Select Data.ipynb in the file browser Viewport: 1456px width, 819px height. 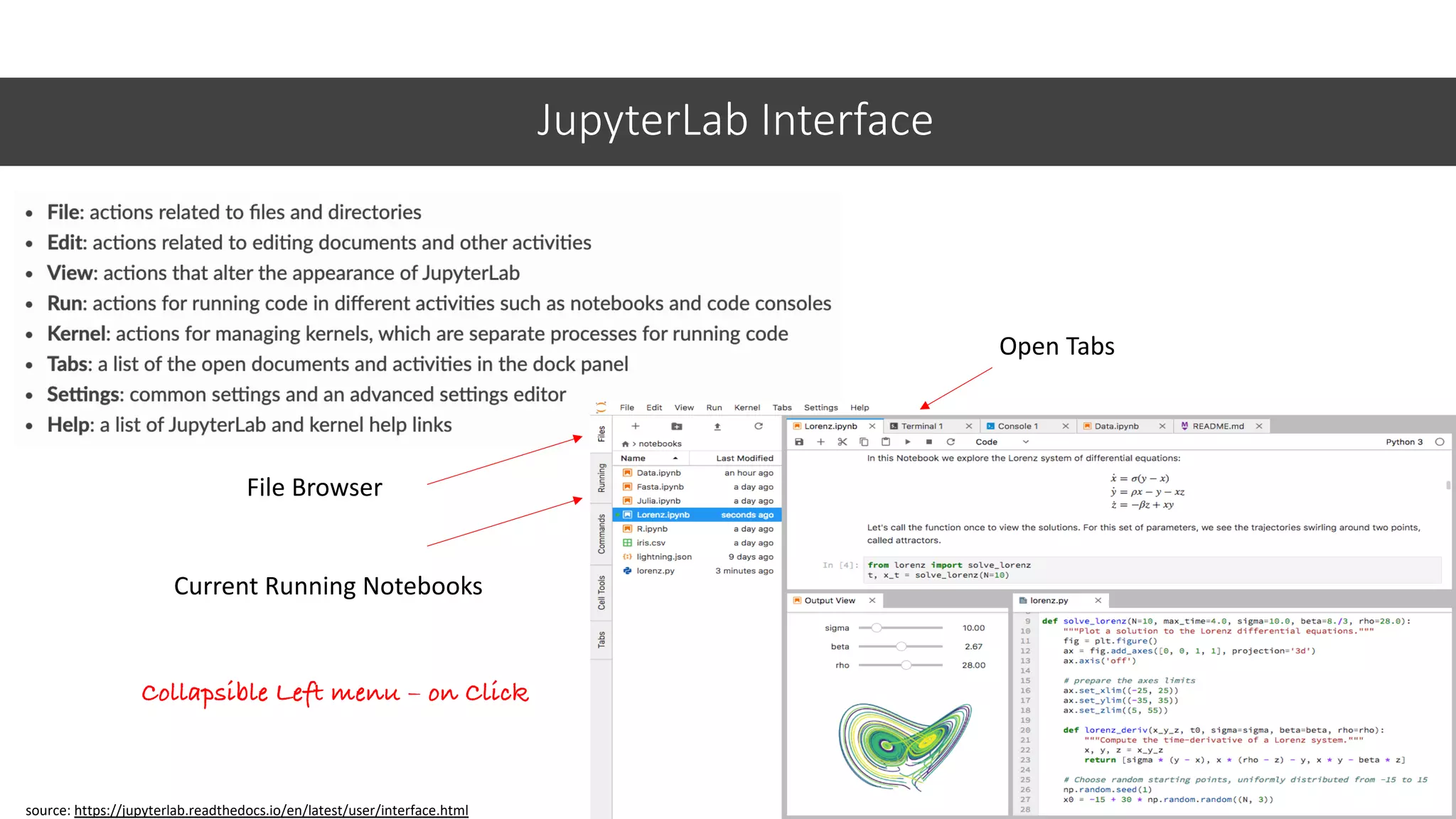(697, 473)
